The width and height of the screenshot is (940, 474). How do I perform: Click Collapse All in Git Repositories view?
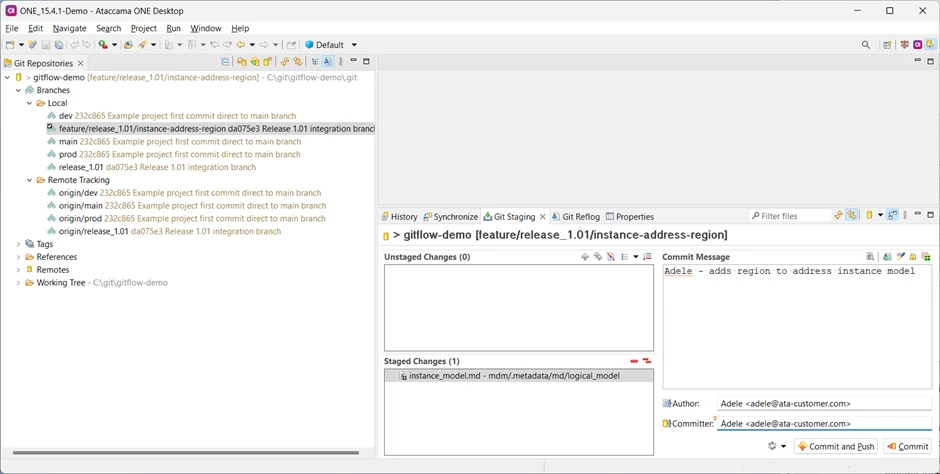pyautogui.click(x=225, y=62)
